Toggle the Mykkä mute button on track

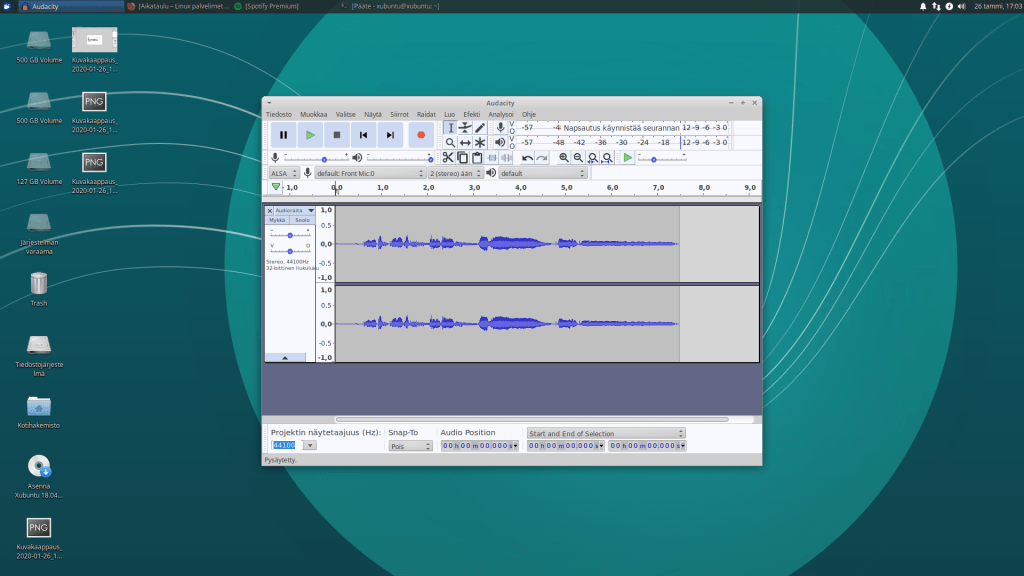(x=277, y=220)
